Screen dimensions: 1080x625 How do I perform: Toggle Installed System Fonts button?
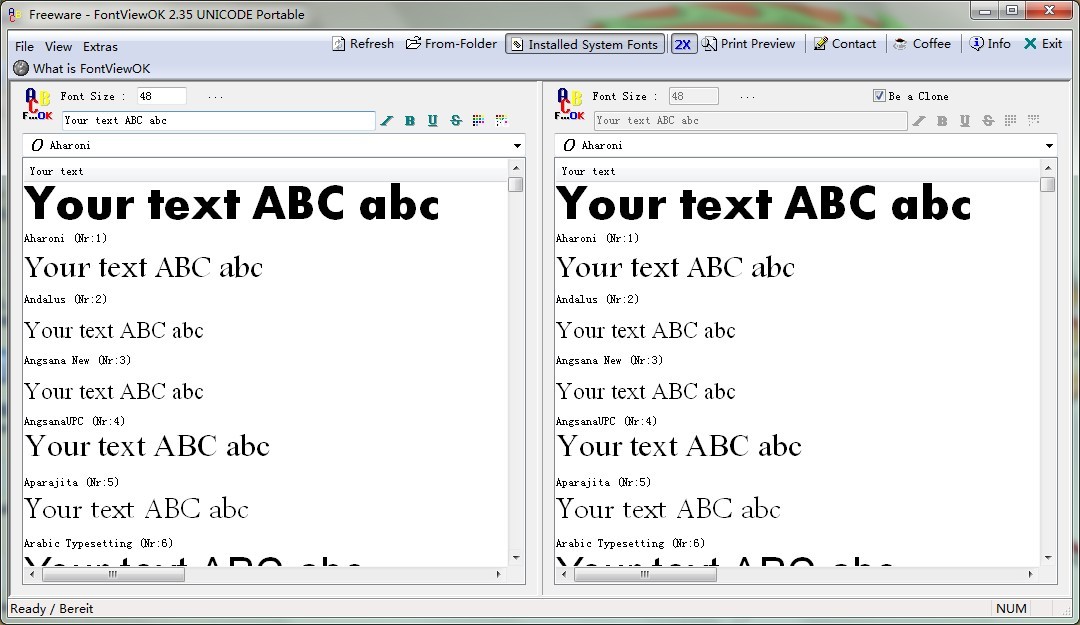click(584, 44)
